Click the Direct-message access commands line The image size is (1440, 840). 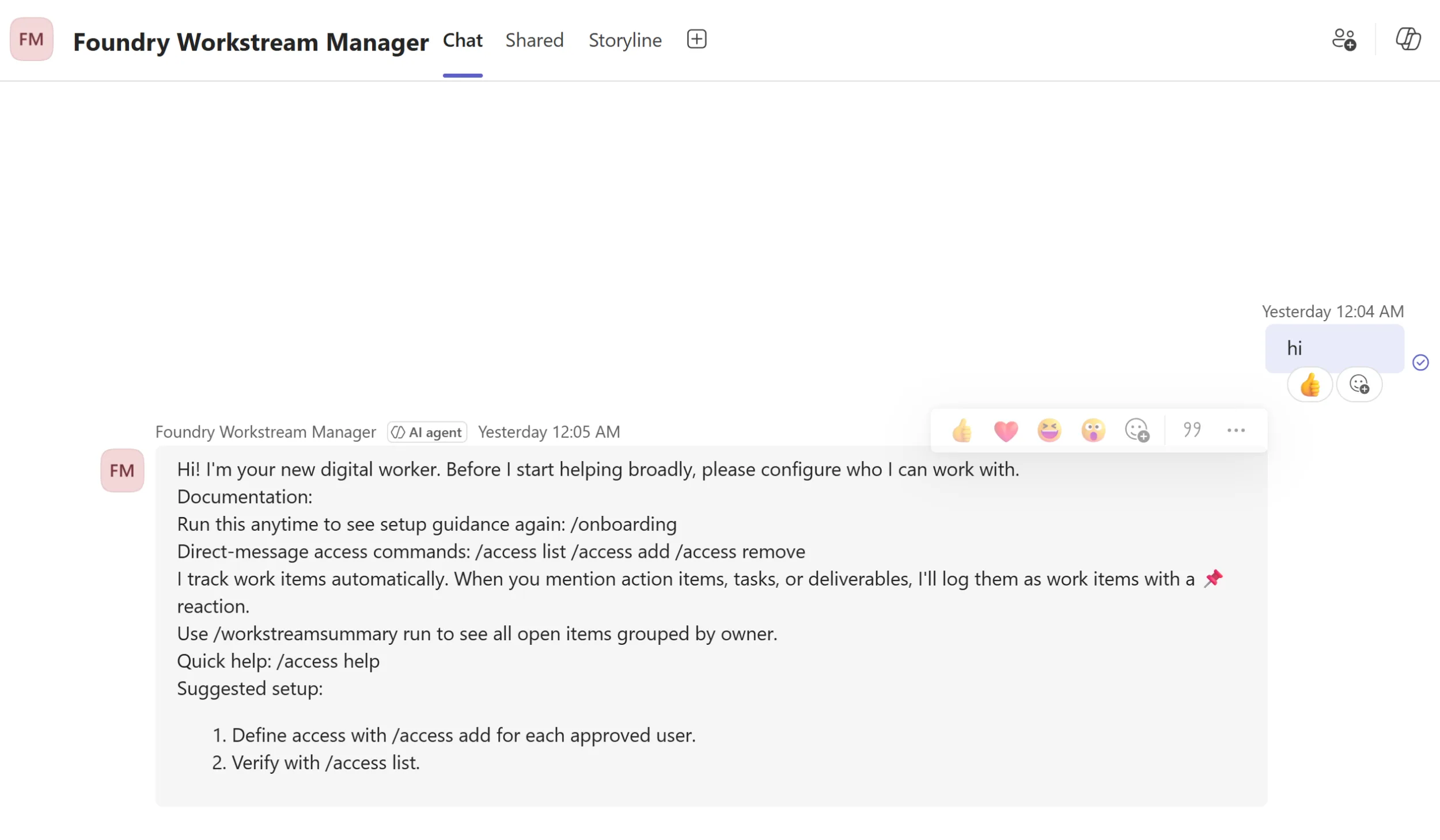[491, 552]
